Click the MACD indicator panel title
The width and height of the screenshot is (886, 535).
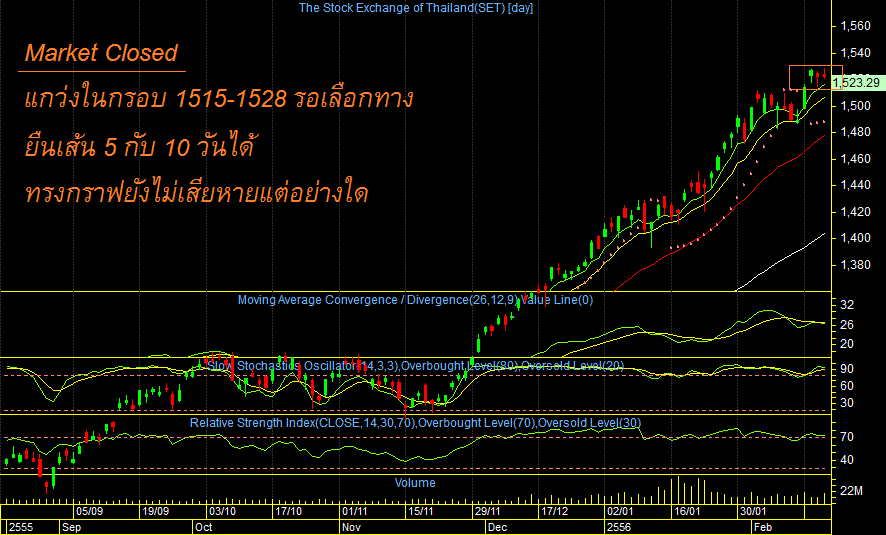[415, 300]
